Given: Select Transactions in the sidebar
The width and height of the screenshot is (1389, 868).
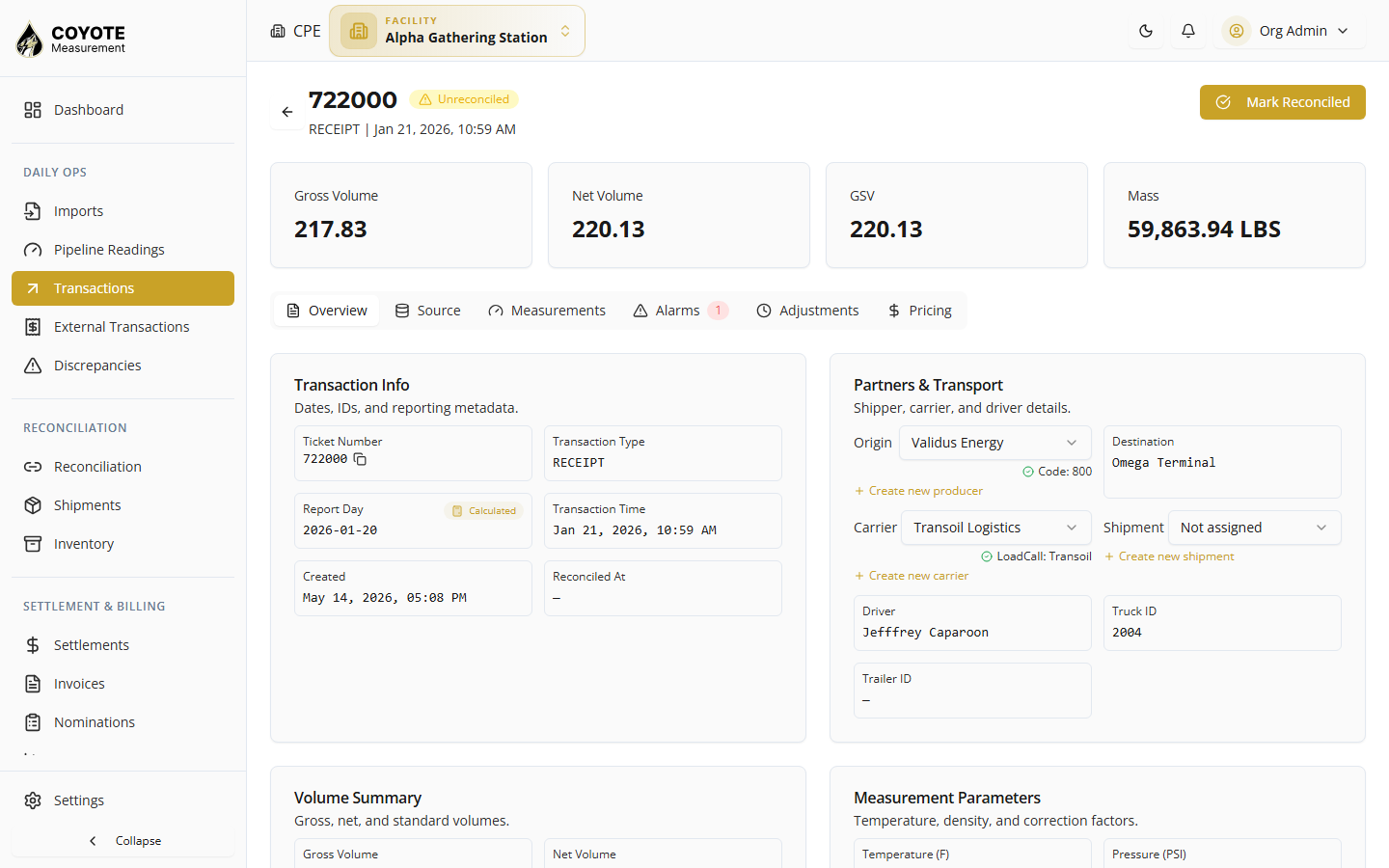Looking at the screenshot, I should pos(123,288).
